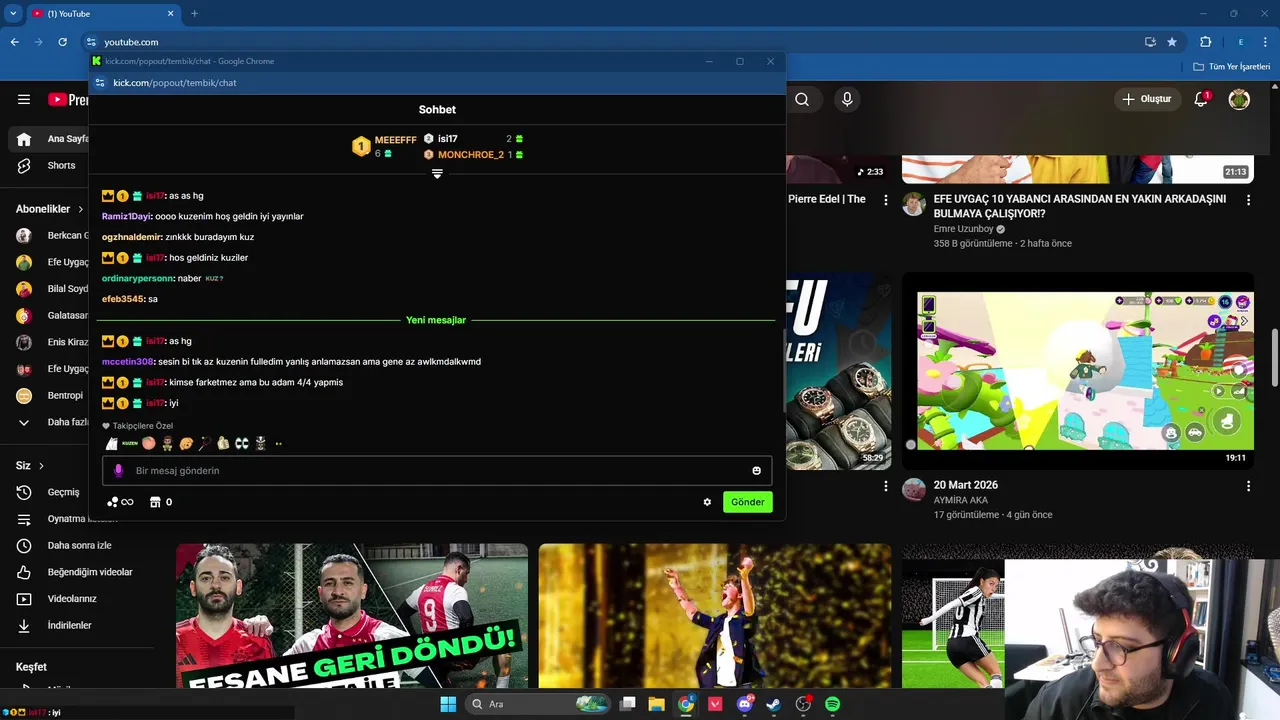Open the YouTube search magnifier
The width and height of the screenshot is (1280, 720).
point(802,99)
